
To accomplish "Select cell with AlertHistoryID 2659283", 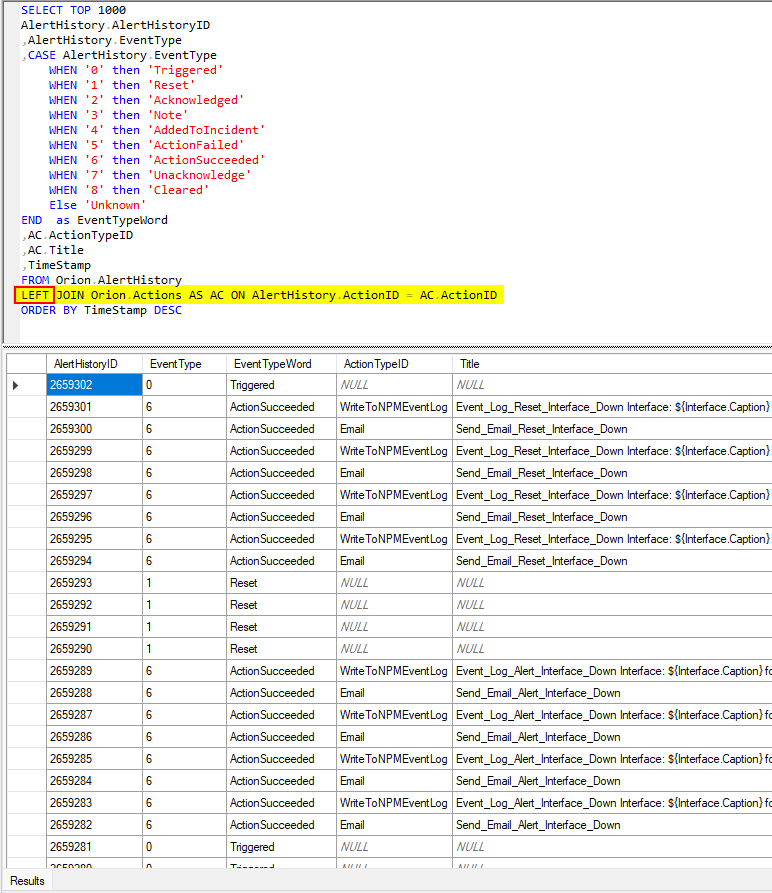I will [94, 803].
